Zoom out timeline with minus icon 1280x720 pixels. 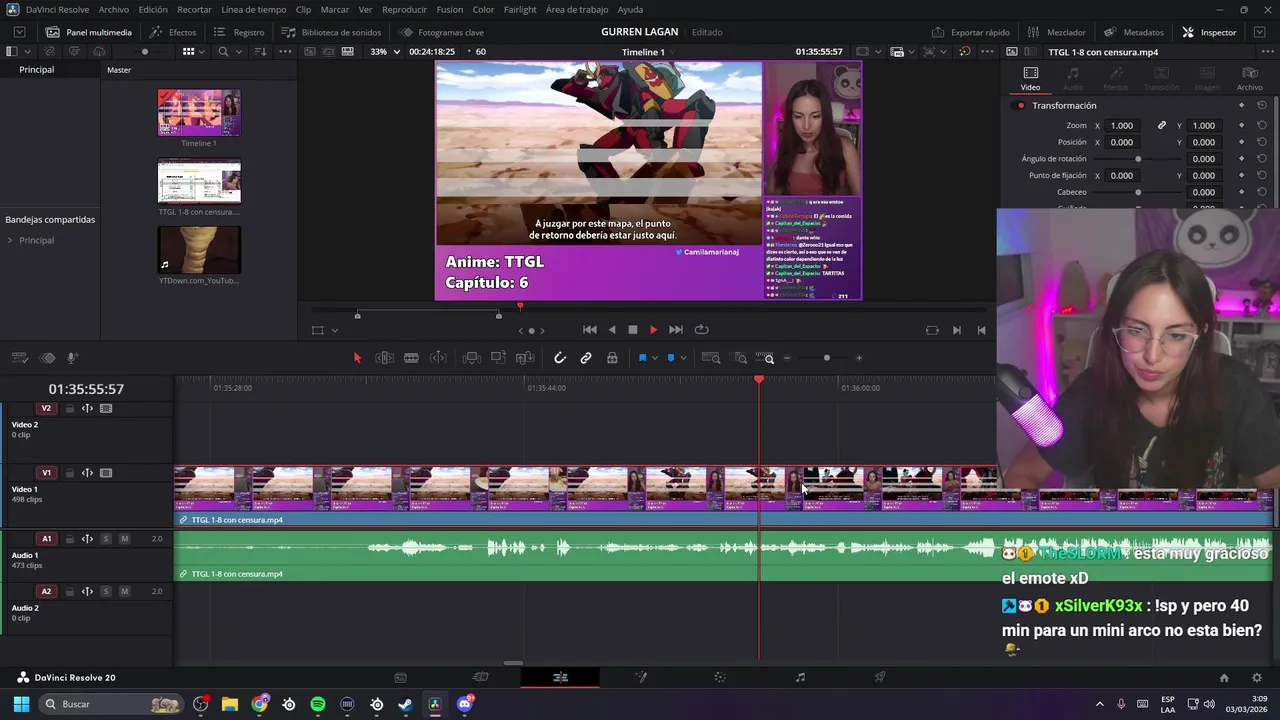(x=787, y=358)
